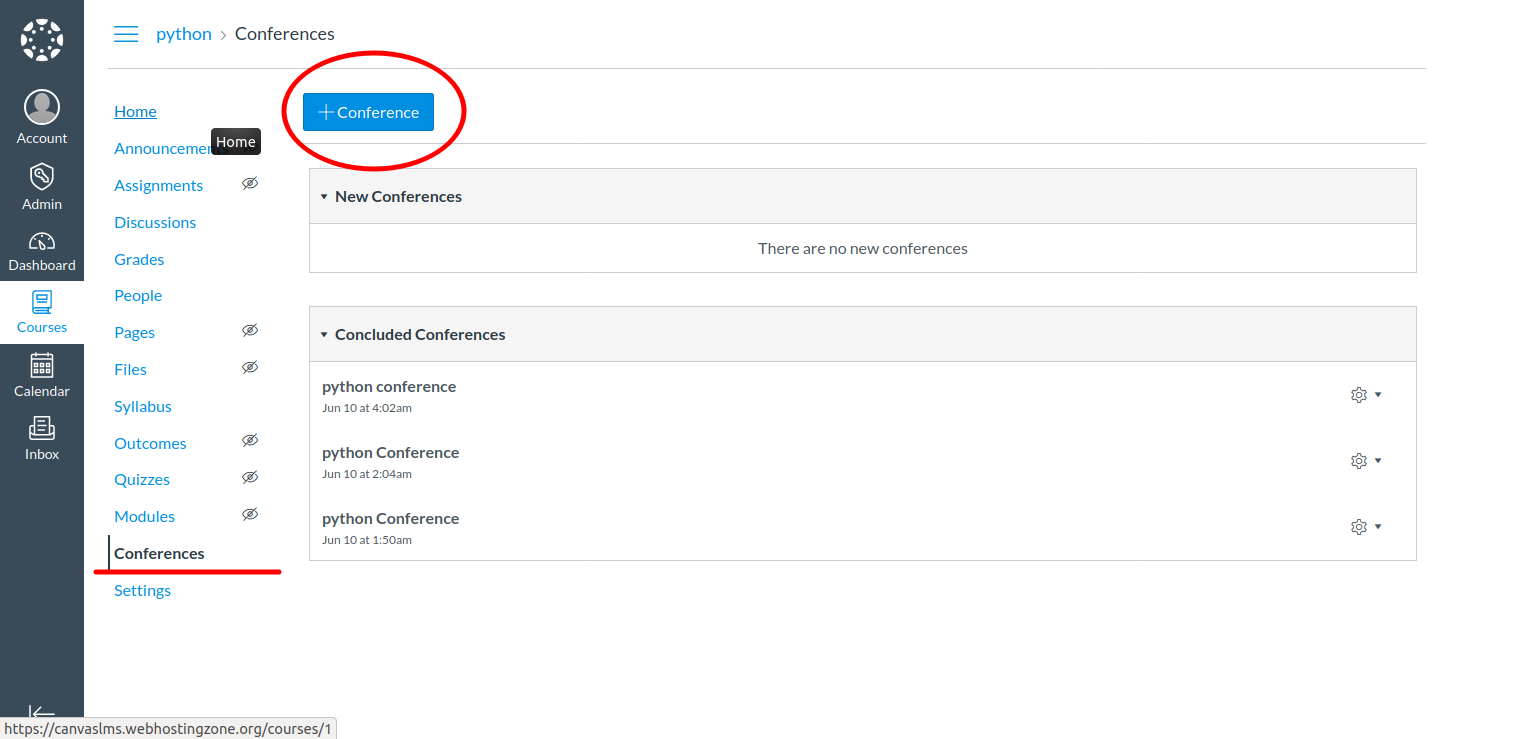Click the + Conference button
Image resolution: width=1533 pixels, height=739 pixels.
click(368, 112)
